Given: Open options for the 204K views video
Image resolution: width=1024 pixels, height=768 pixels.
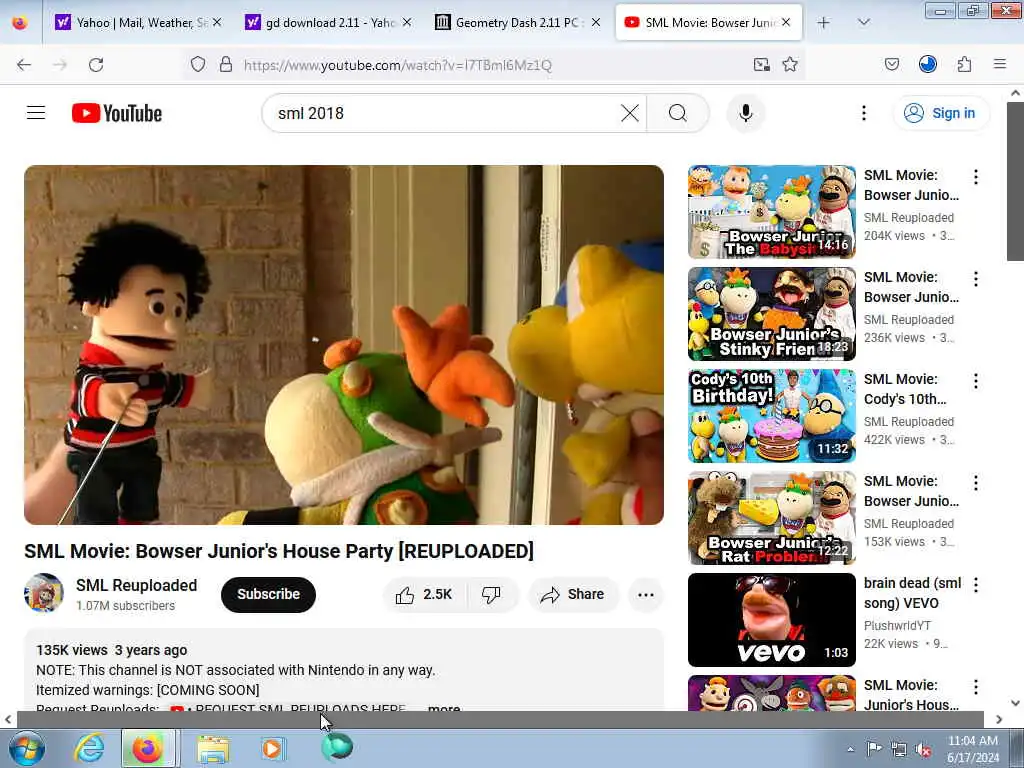Looking at the screenshot, I should (x=976, y=177).
